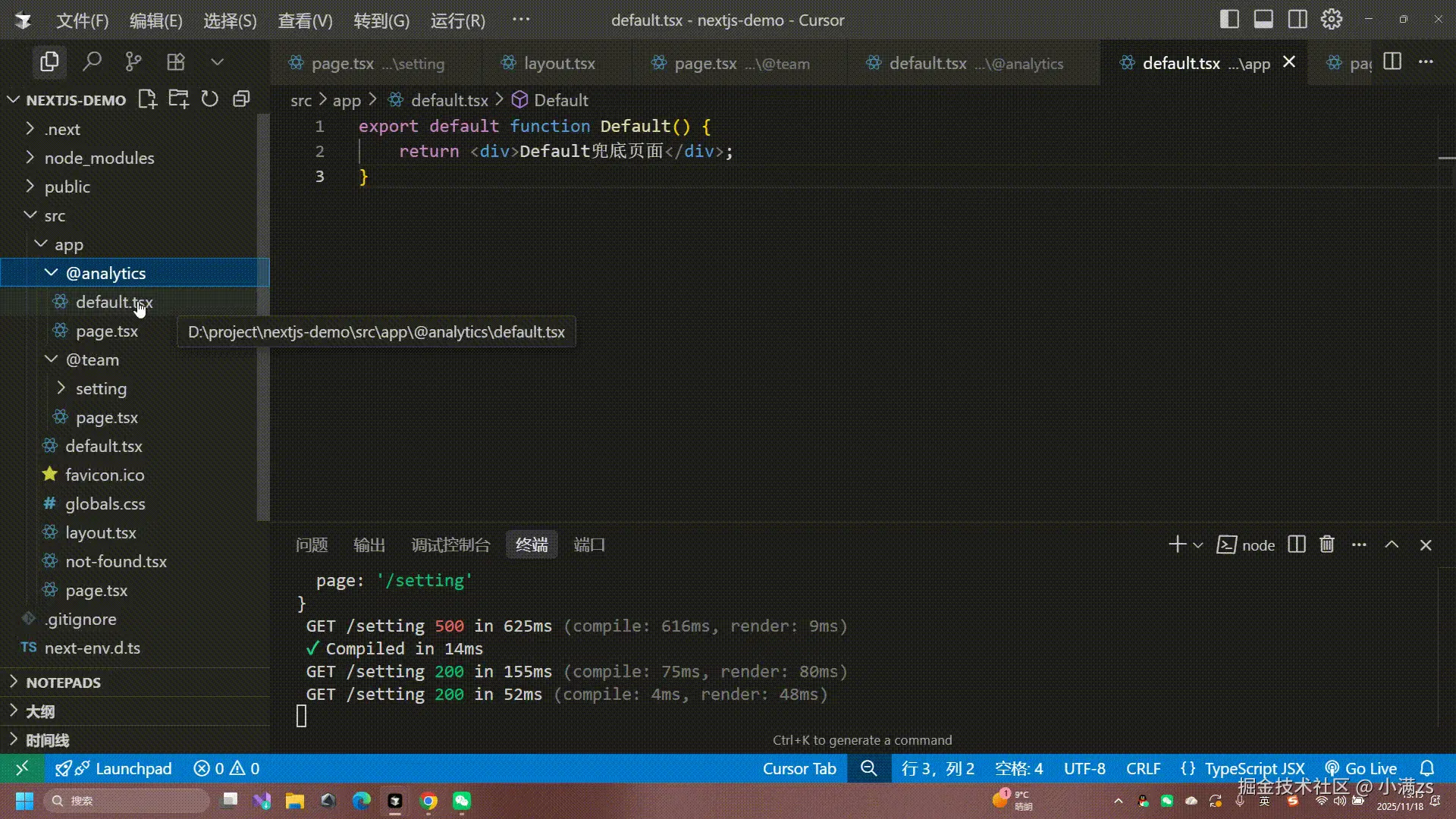Viewport: 1456px width, 819px height.
Task: Refresh the explorer file tree
Action: [210, 99]
